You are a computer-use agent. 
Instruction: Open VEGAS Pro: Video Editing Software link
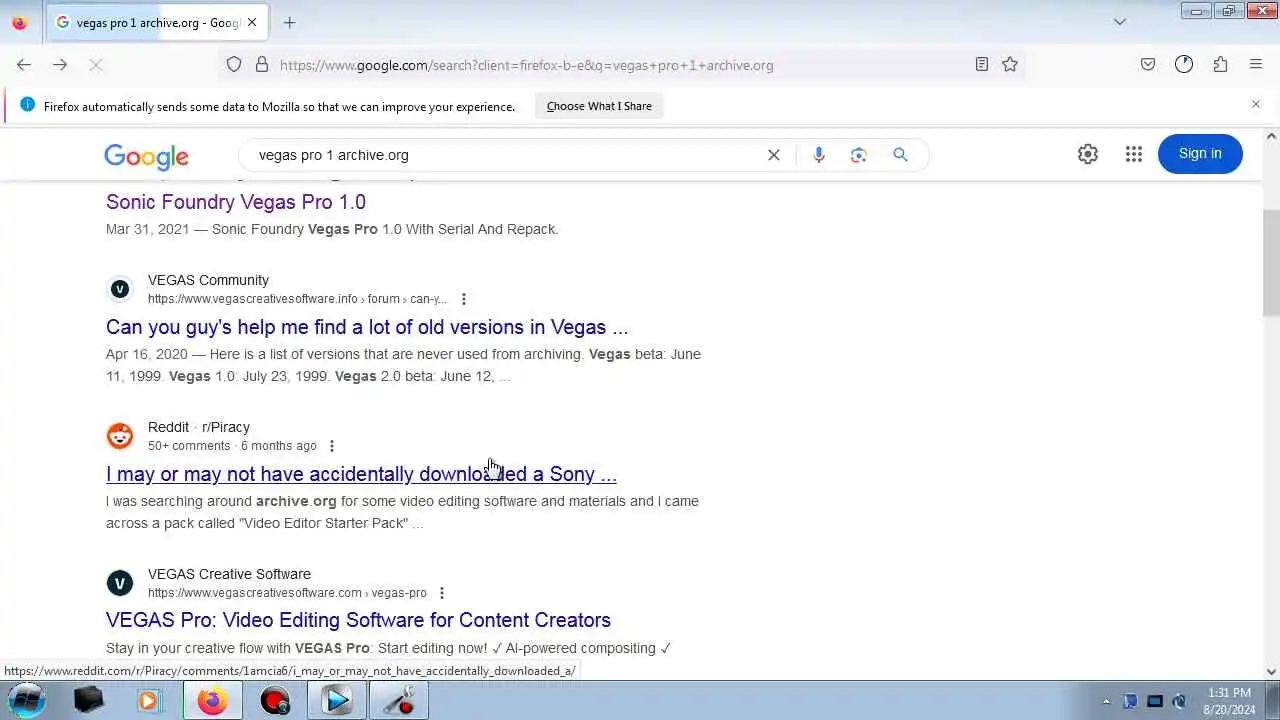coord(358,620)
